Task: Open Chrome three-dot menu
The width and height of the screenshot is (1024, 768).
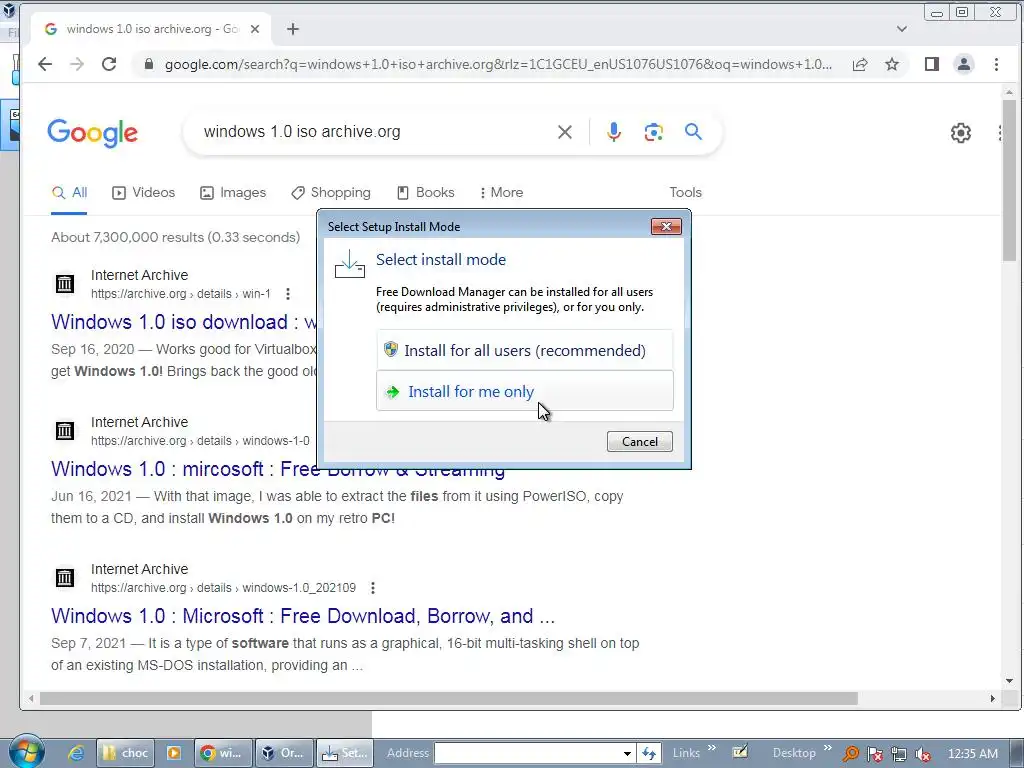Action: [x=996, y=64]
